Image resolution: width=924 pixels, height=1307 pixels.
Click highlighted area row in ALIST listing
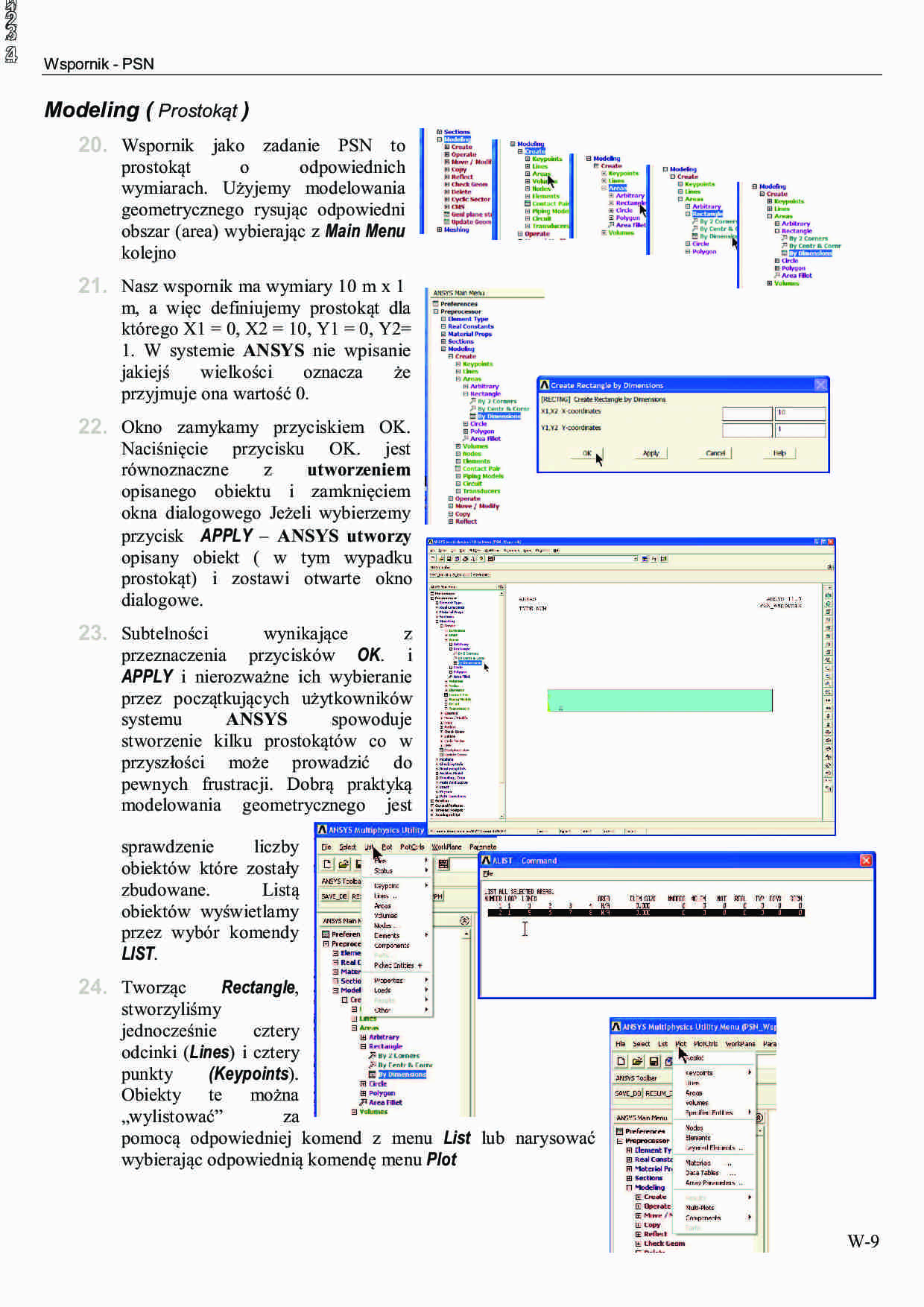pyautogui.click(x=646, y=913)
